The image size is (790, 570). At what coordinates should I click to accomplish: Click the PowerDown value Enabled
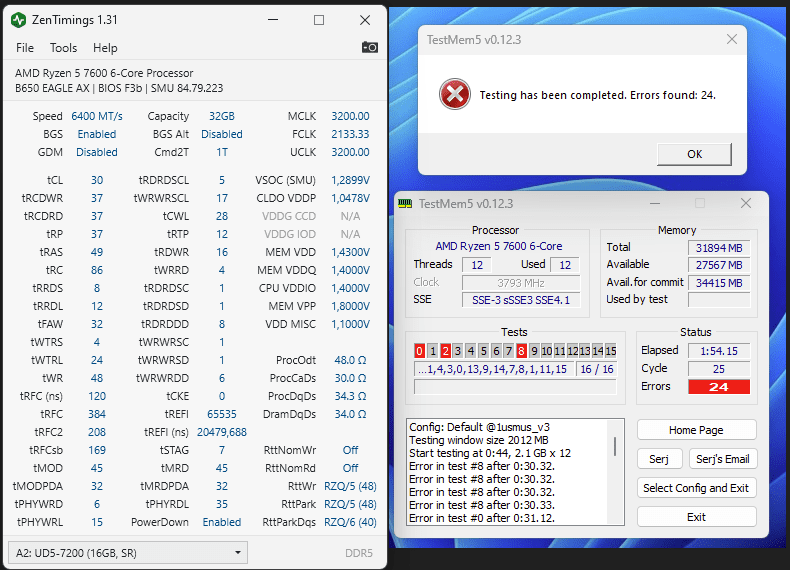(222, 522)
